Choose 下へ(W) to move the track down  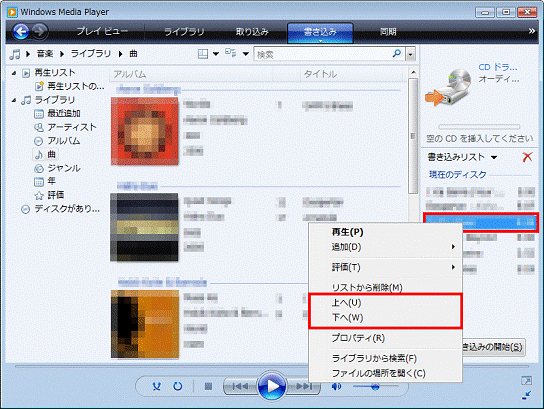click(385, 318)
